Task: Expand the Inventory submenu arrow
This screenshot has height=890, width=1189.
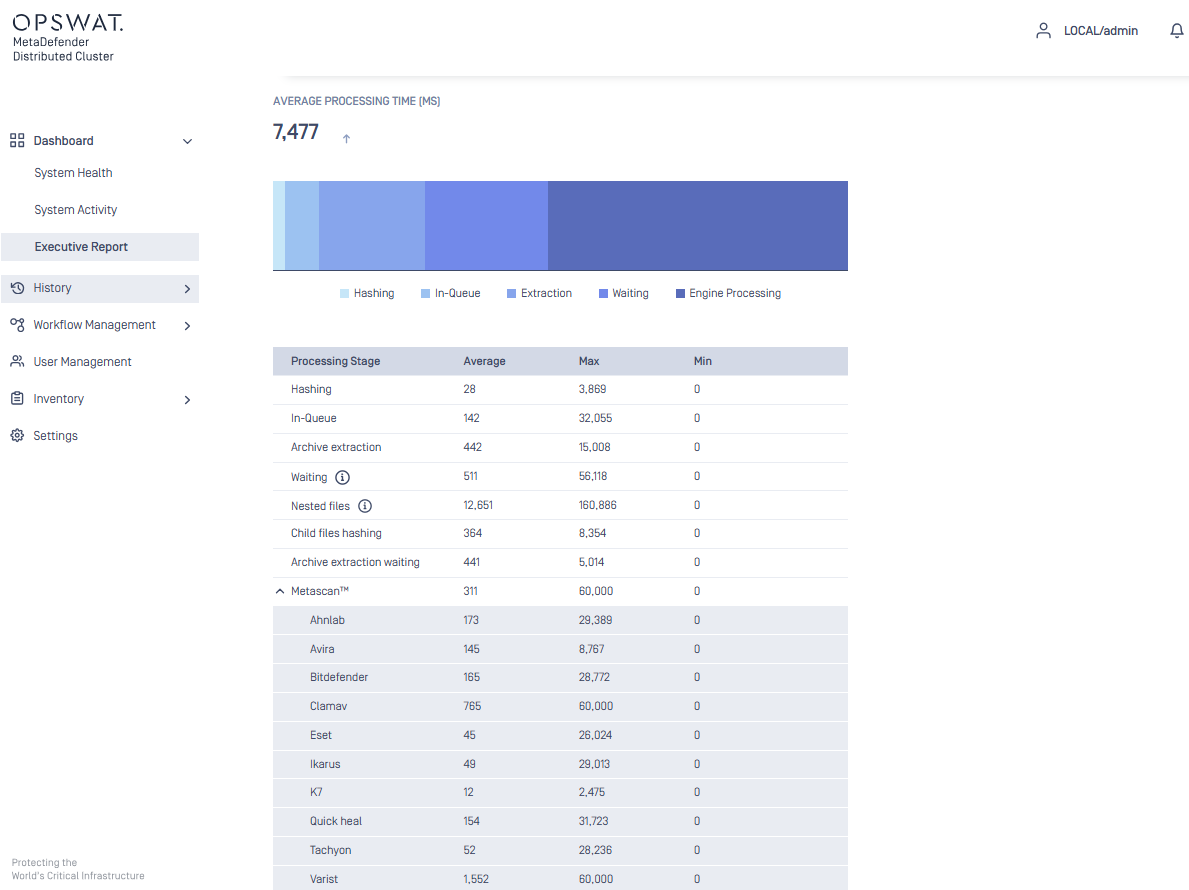Action: click(x=187, y=400)
